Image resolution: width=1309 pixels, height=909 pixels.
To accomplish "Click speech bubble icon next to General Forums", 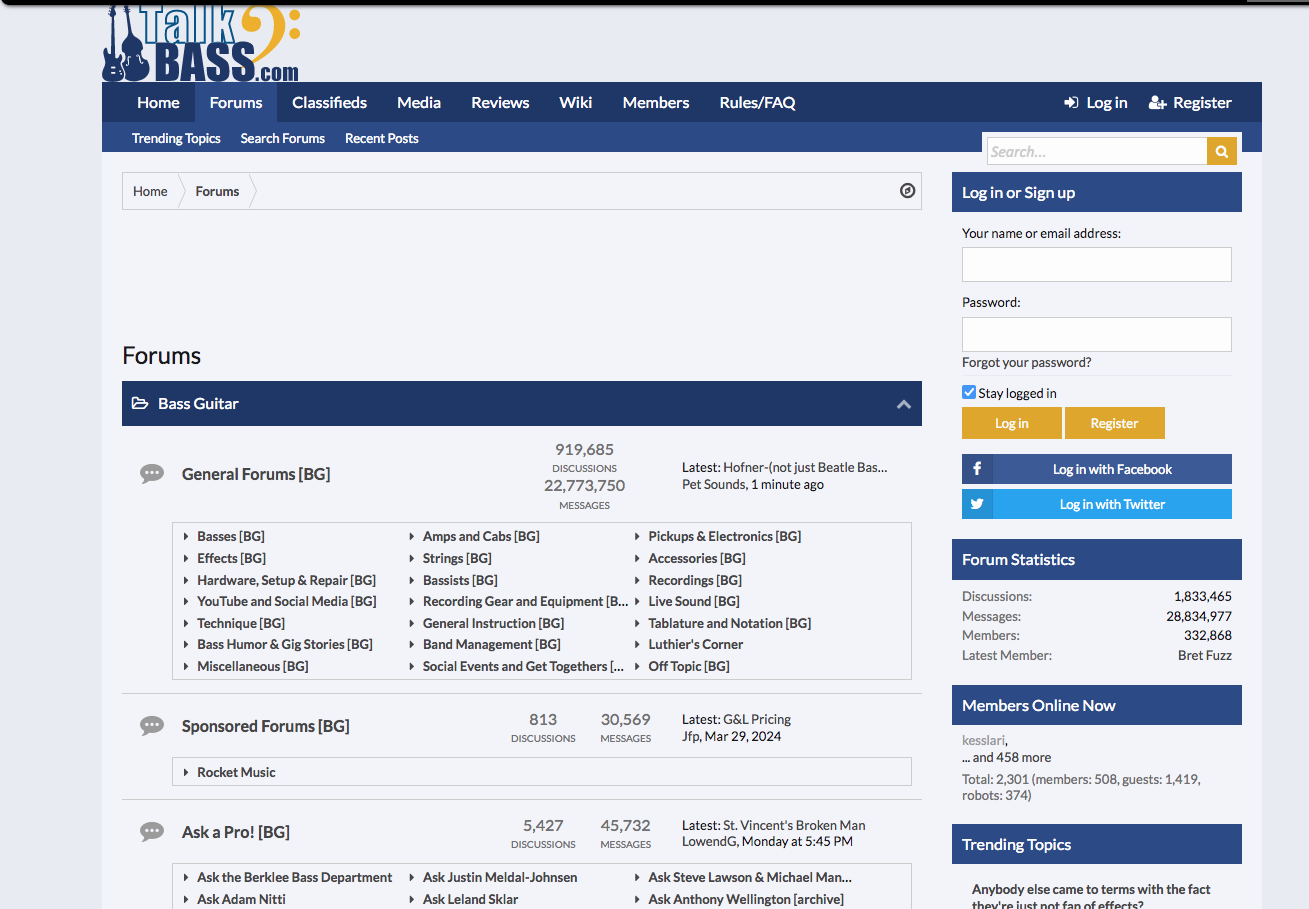I will pos(152,474).
